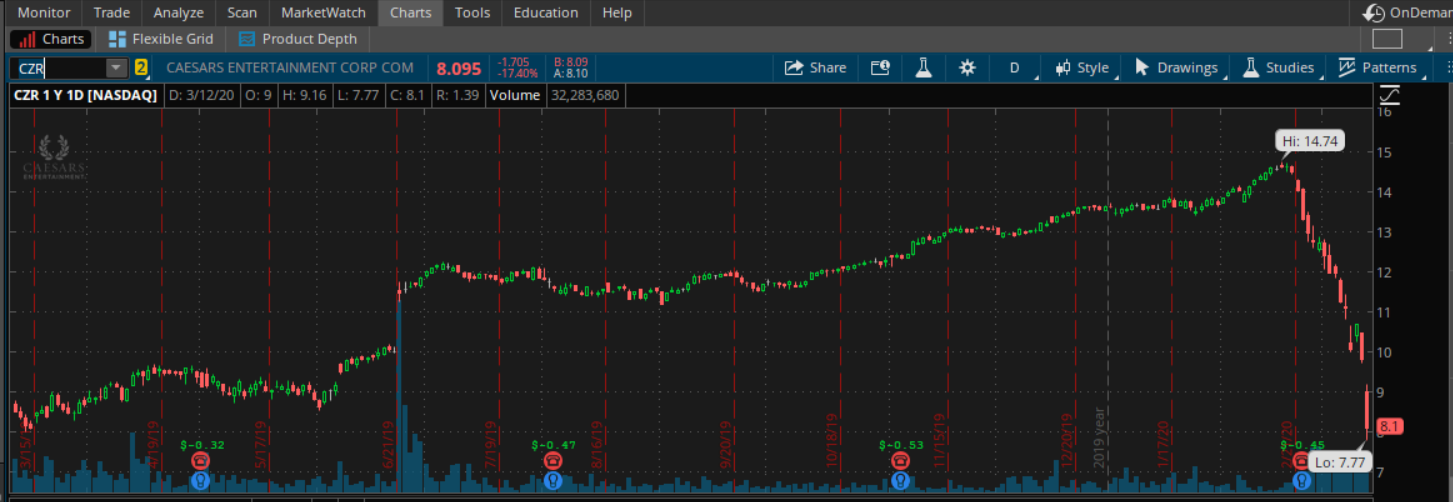The width and height of the screenshot is (1453, 502).
Task: Open chart settings gear icon
Action: point(967,68)
